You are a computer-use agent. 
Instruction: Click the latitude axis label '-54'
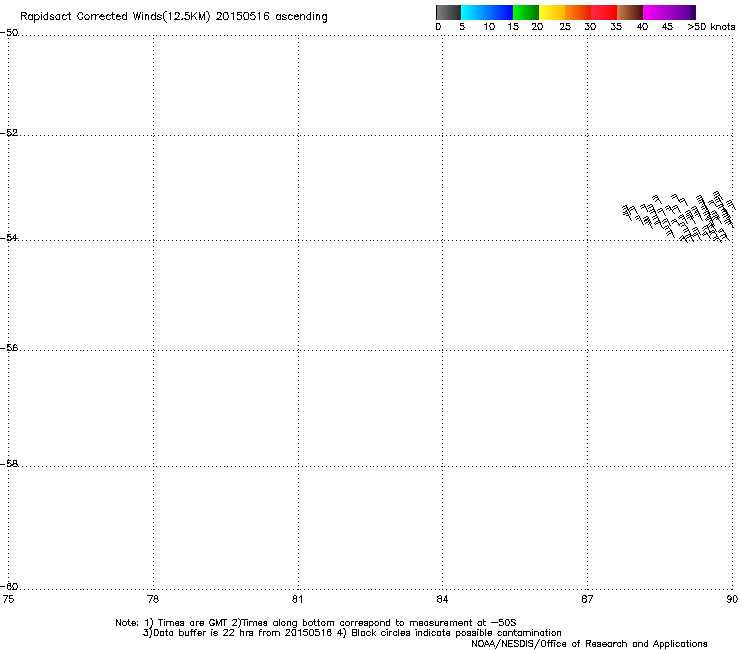(9, 237)
